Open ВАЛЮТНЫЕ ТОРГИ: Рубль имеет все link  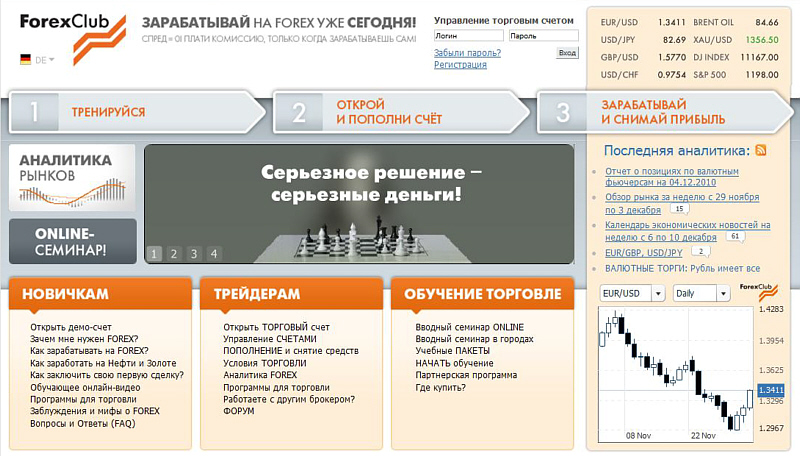[682, 268]
